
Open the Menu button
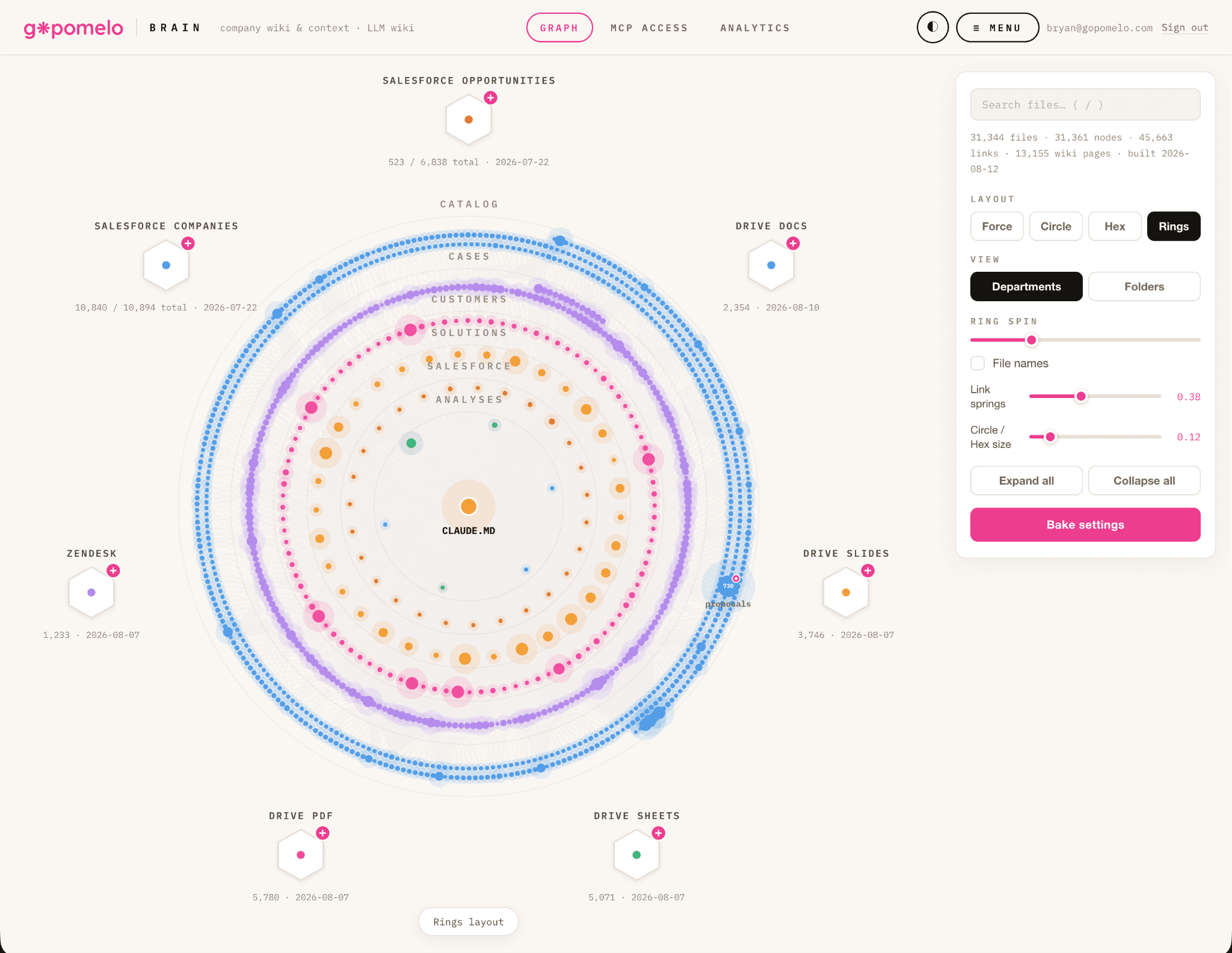pyautogui.click(x=997, y=28)
